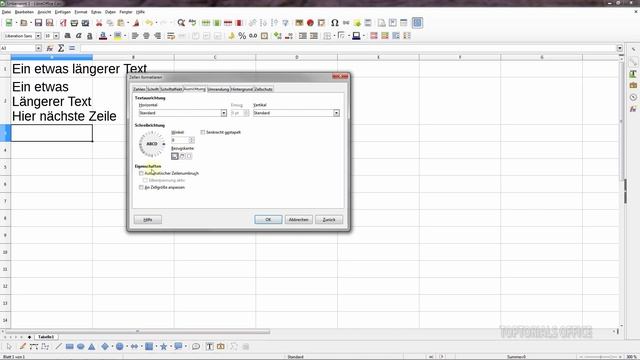This screenshot has width=640, height=360.
Task: Click the Hilfe button
Action: [x=148, y=220]
